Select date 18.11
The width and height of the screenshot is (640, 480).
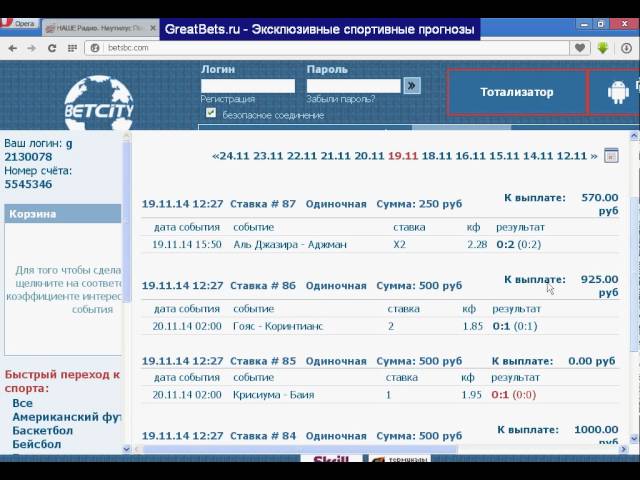[x=436, y=156]
